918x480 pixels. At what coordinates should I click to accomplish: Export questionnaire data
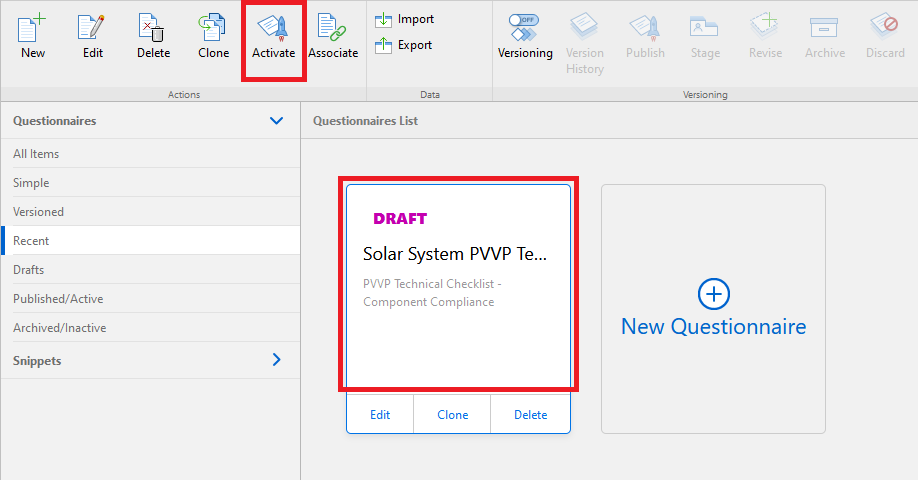pos(403,45)
